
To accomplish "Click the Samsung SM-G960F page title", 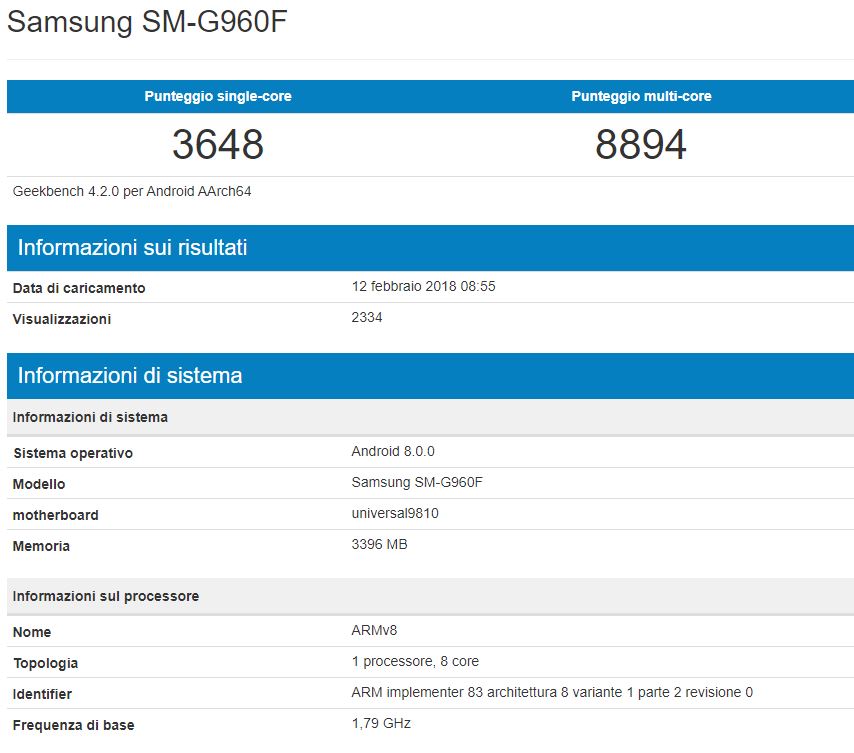I will point(148,23).
